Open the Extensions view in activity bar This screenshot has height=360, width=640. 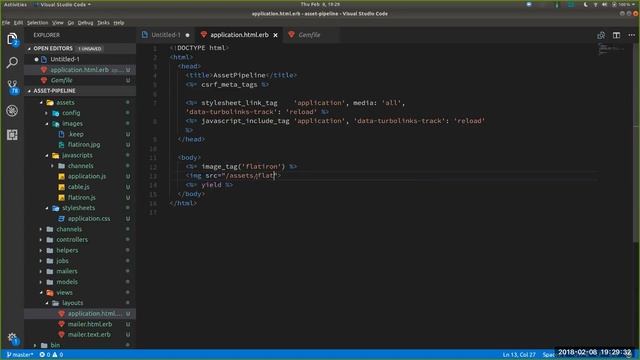[12, 135]
